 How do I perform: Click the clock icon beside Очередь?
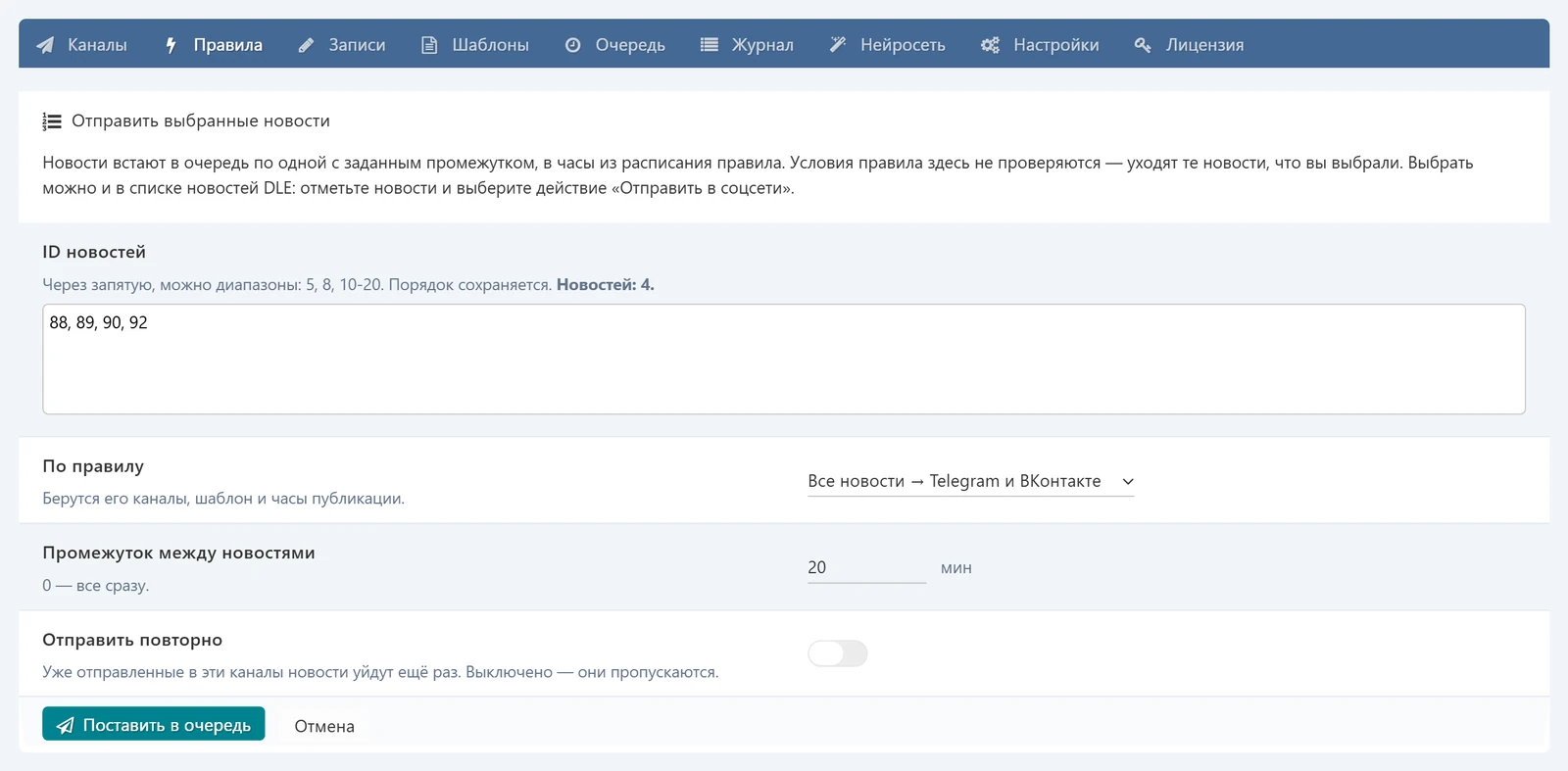(x=573, y=45)
